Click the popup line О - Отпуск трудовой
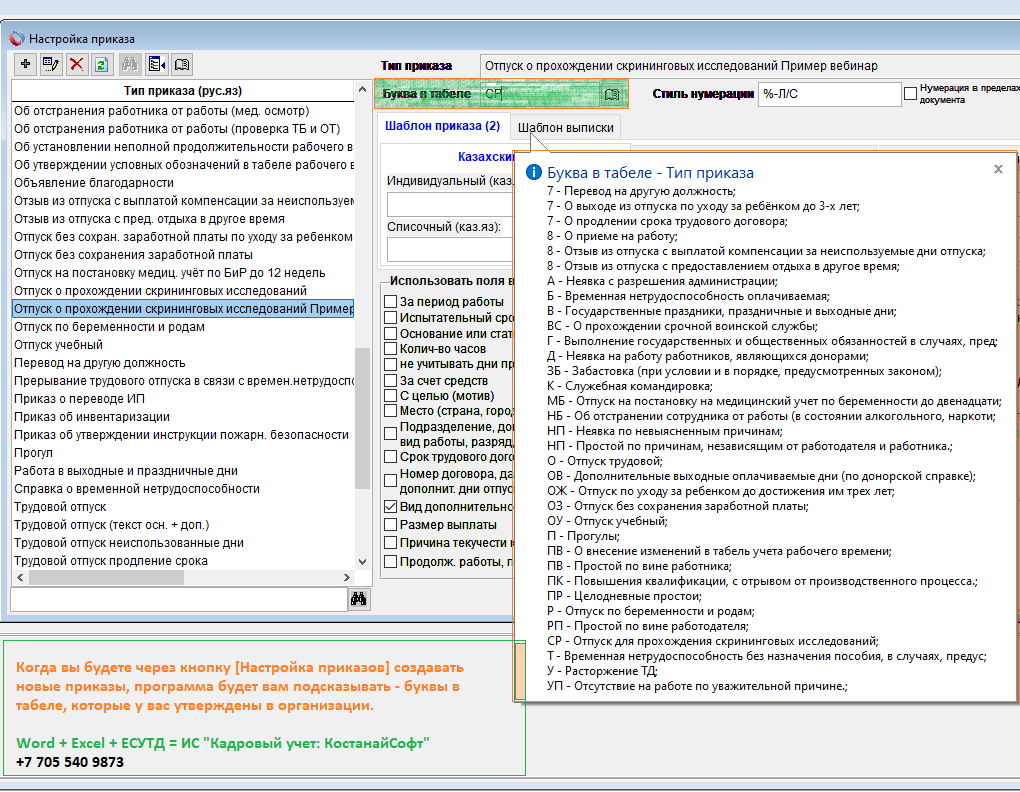 pyautogui.click(x=604, y=461)
